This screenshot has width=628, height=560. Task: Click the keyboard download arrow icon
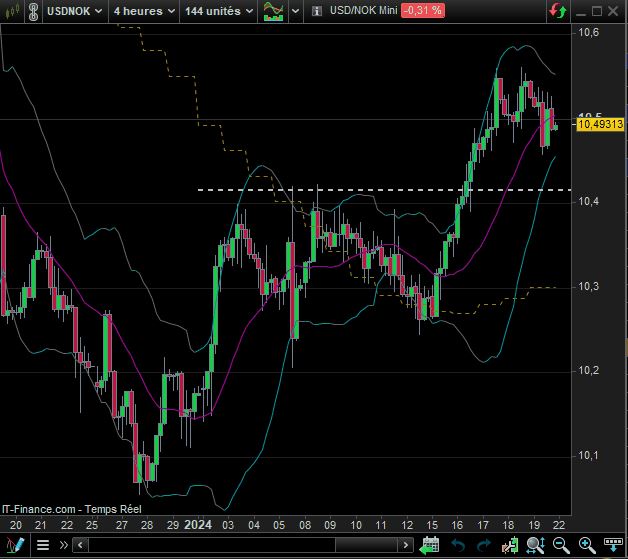coord(613,545)
